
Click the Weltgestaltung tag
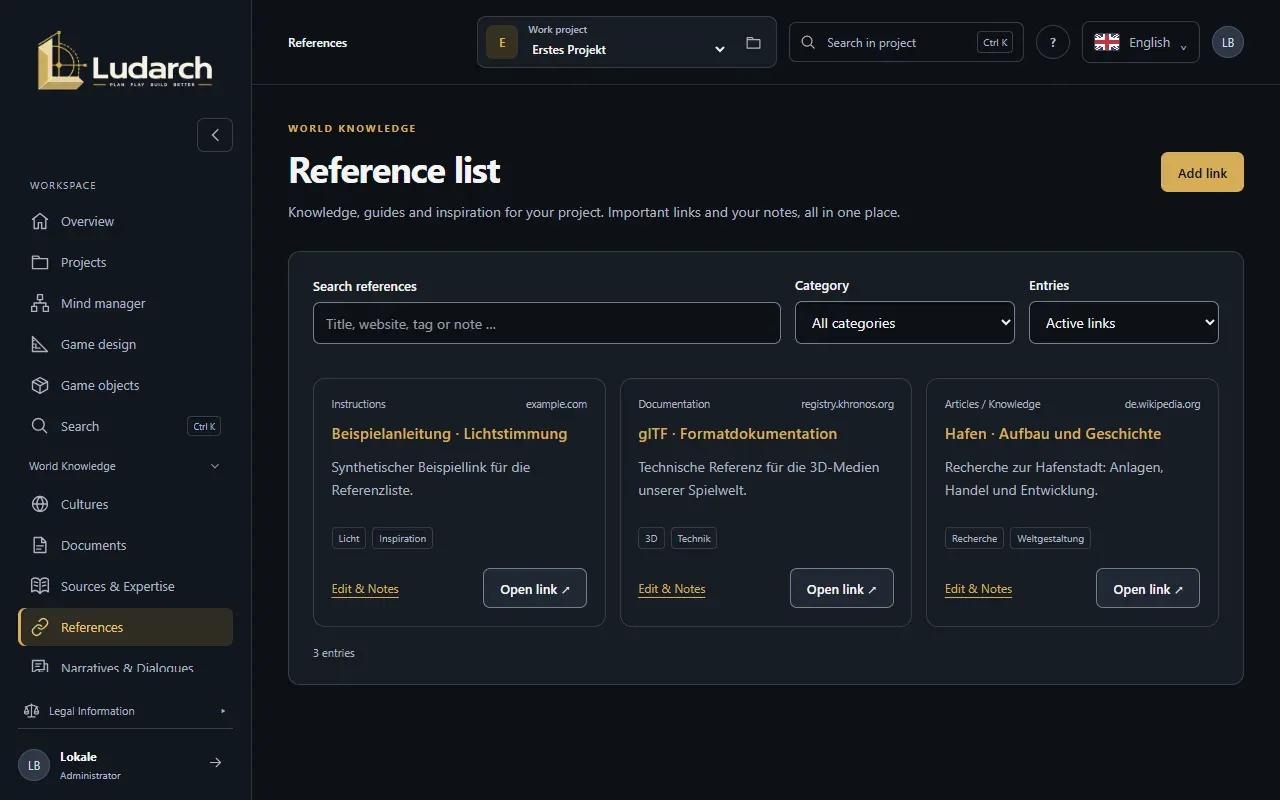[x=1050, y=538]
